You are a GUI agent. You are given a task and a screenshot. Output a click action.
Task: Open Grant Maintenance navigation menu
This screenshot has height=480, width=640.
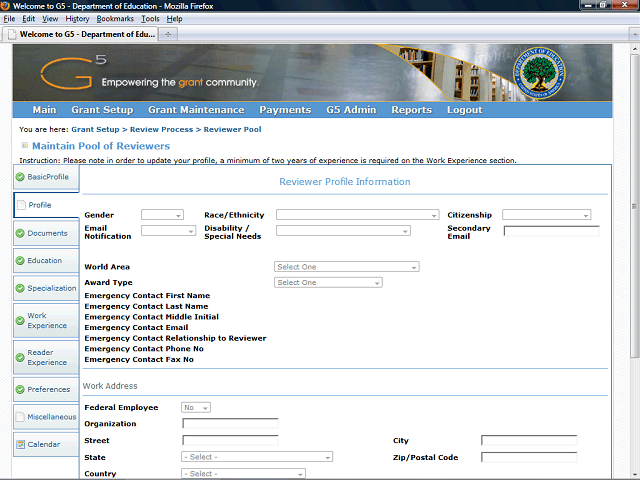[x=196, y=110]
